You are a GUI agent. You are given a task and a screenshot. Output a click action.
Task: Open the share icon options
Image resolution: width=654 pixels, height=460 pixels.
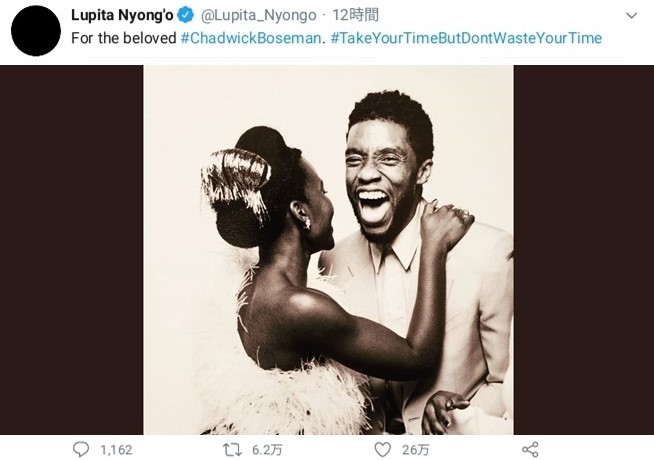tap(530, 449)
